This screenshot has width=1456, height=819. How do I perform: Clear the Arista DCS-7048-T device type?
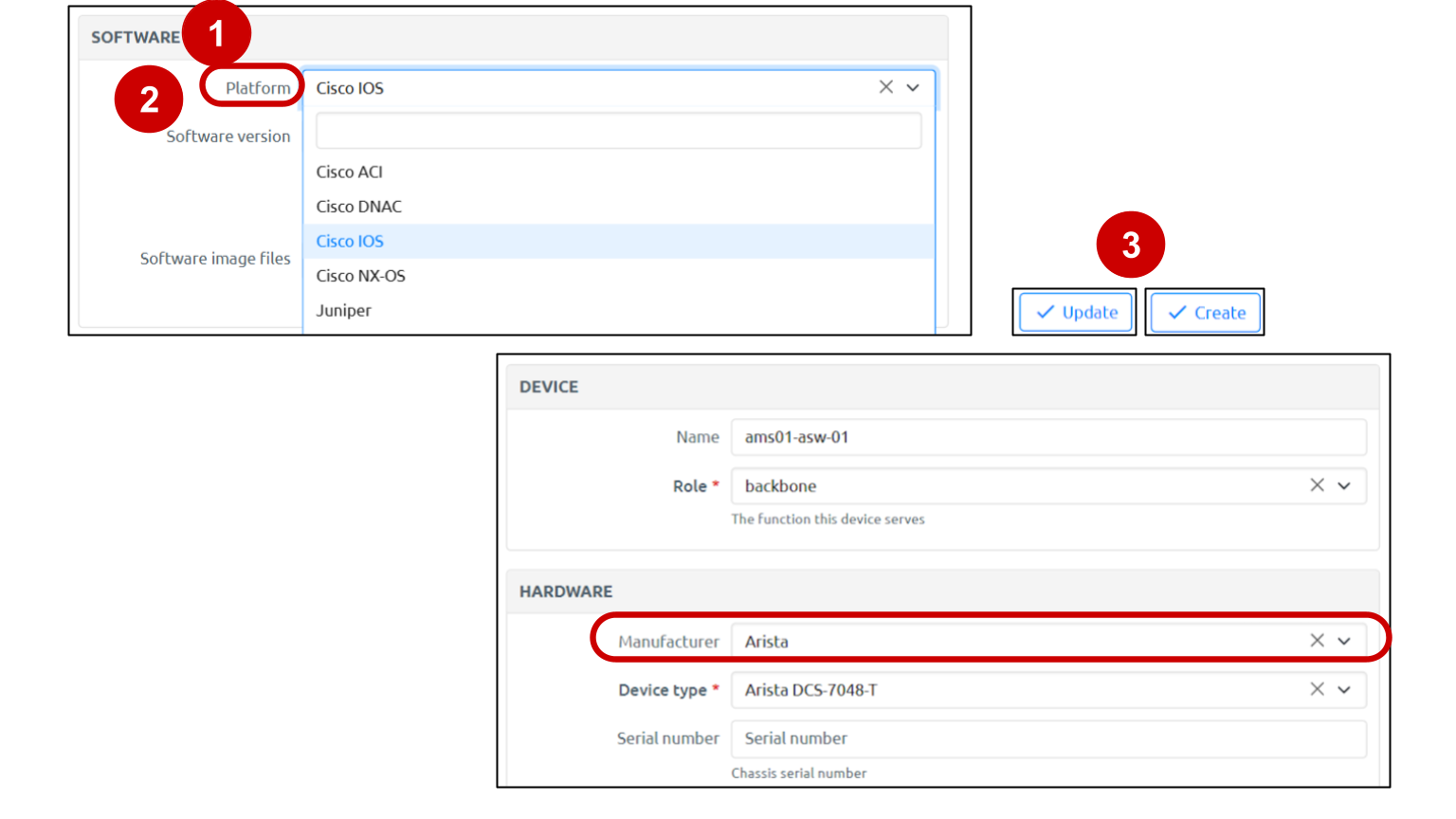pos(1317,689)
